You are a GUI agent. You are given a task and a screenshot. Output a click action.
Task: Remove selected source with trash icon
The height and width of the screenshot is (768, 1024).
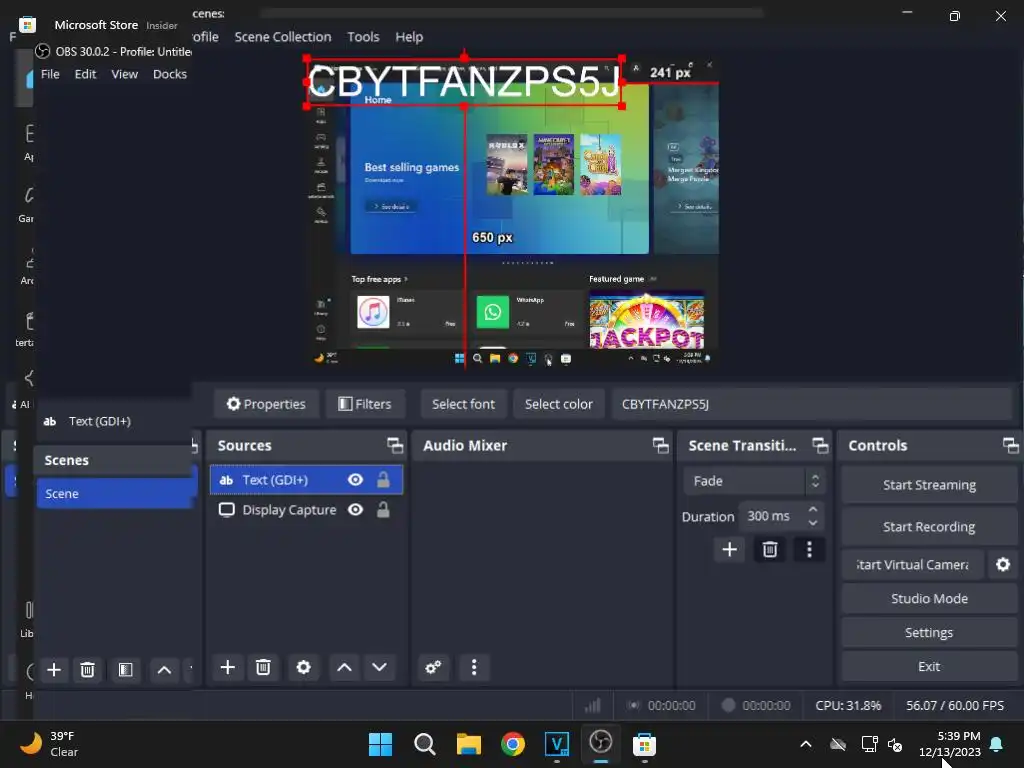pyautogui.click(x=263, y=667)
